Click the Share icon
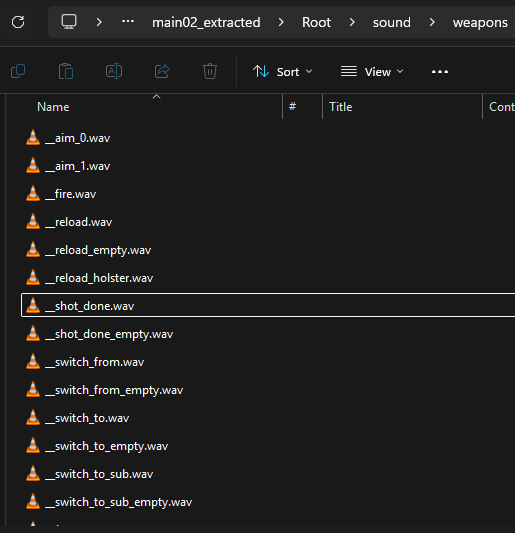This screenshot has height=533, width=515. 162,71
